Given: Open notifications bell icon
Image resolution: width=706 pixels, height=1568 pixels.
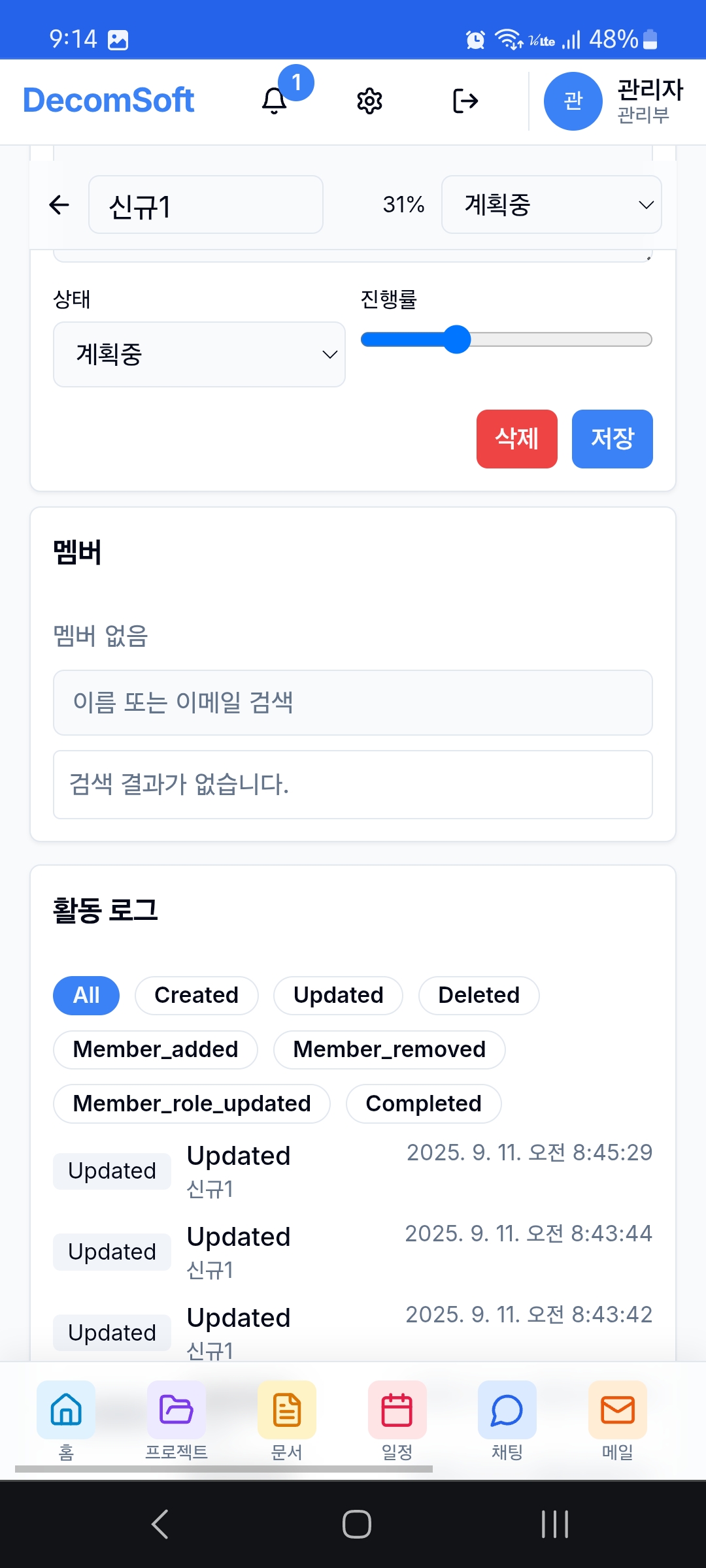Looking at the screenshot, I should 275,101.
